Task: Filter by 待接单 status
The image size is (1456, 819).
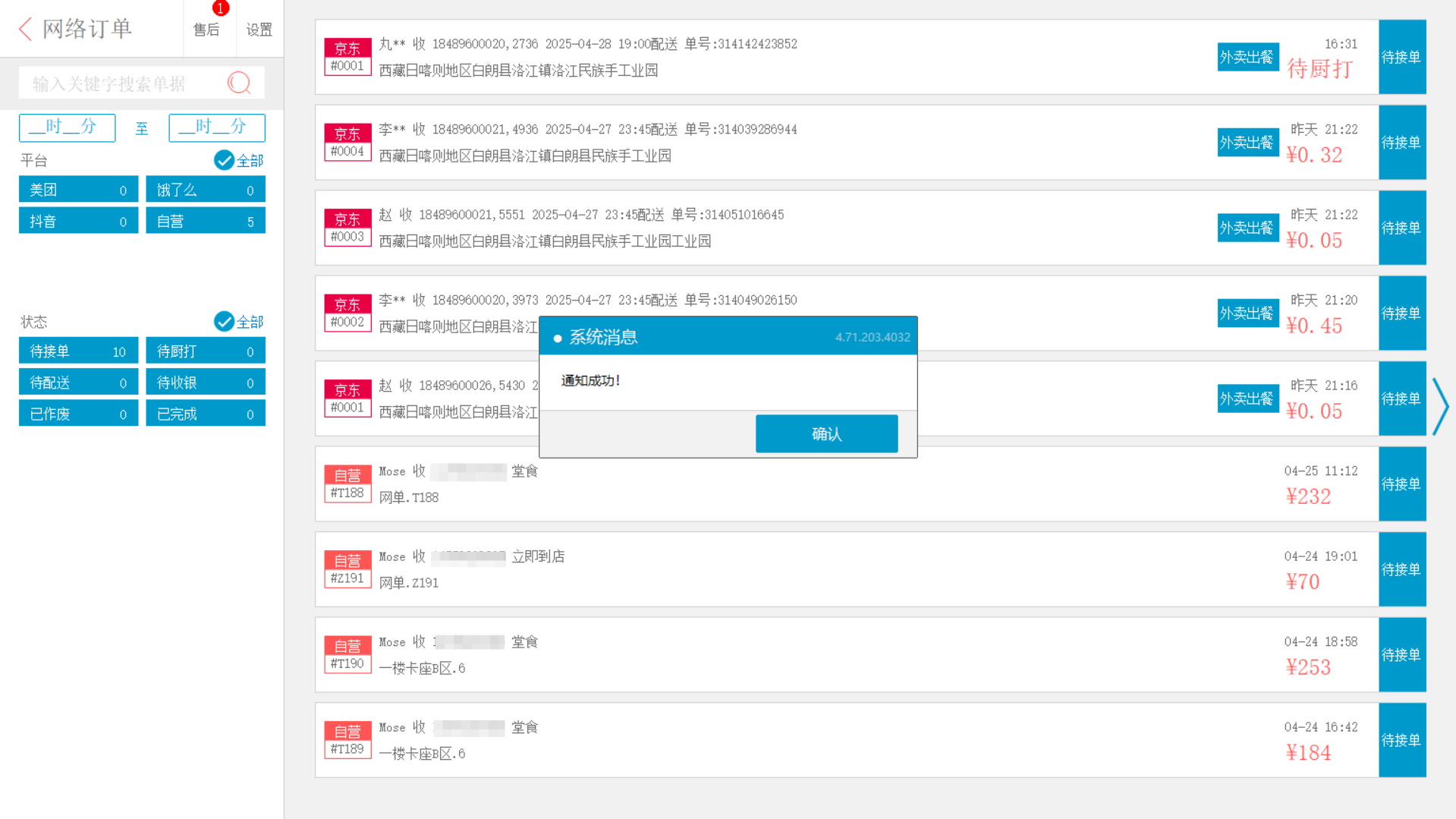Action: click(x=78, y=351)
